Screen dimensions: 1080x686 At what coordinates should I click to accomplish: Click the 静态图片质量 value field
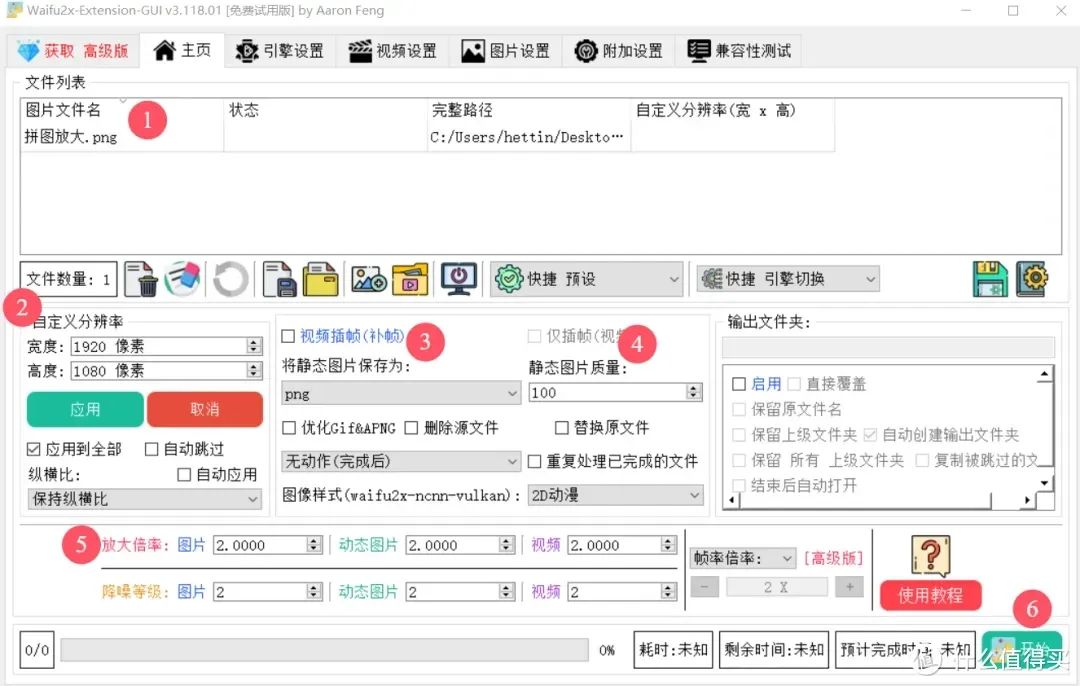(x=608, y=393)
